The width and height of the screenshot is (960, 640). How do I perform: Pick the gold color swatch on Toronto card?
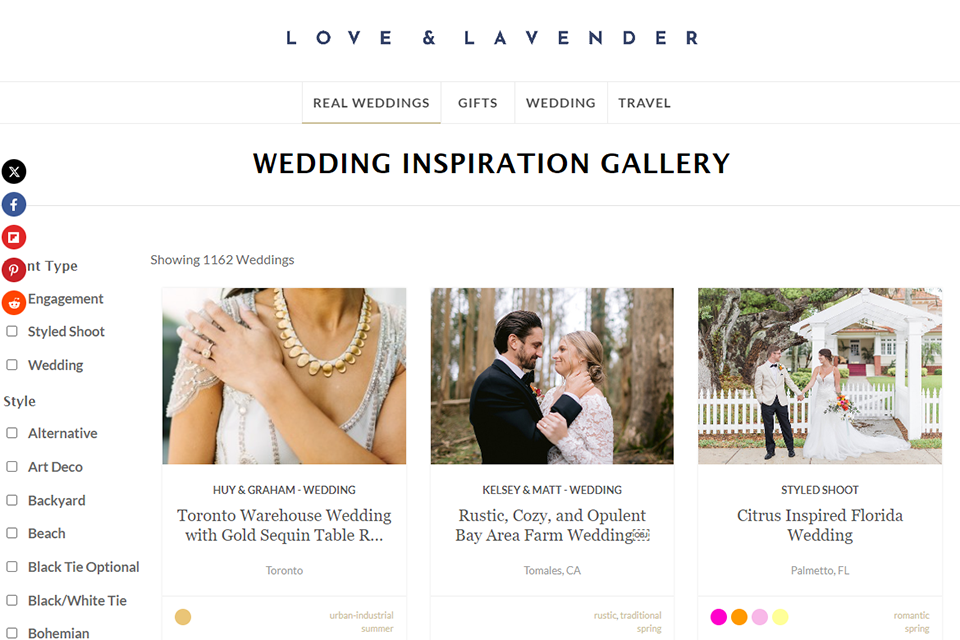[183, 617]
